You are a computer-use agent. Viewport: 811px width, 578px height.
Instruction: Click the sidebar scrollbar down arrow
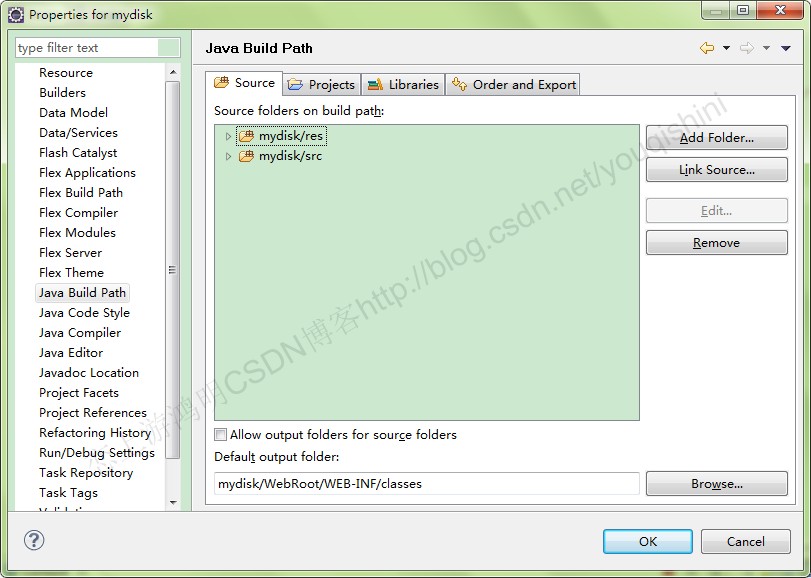click(173, 502)
